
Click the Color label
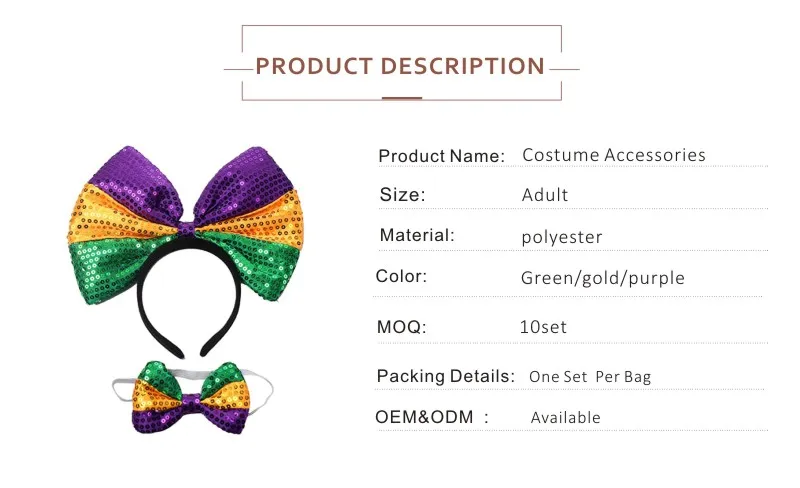401,276
